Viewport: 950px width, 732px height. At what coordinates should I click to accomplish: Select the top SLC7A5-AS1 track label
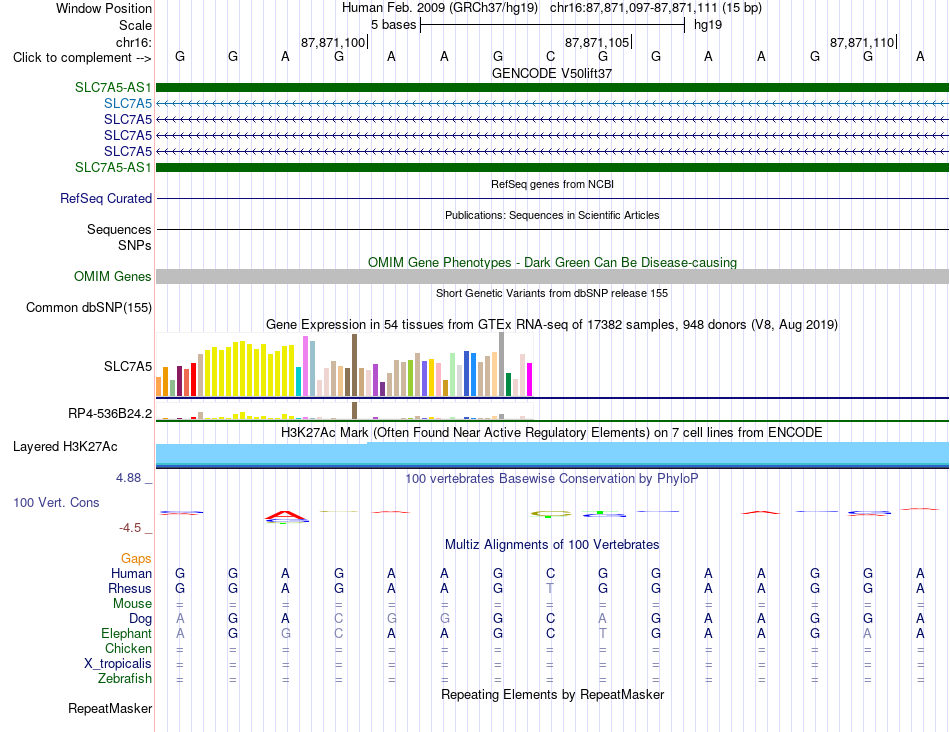(113, 87)
